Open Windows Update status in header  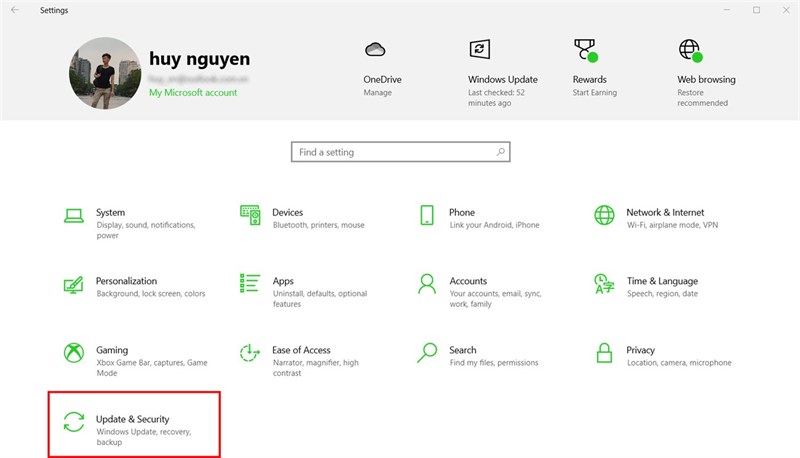point(502,79)
